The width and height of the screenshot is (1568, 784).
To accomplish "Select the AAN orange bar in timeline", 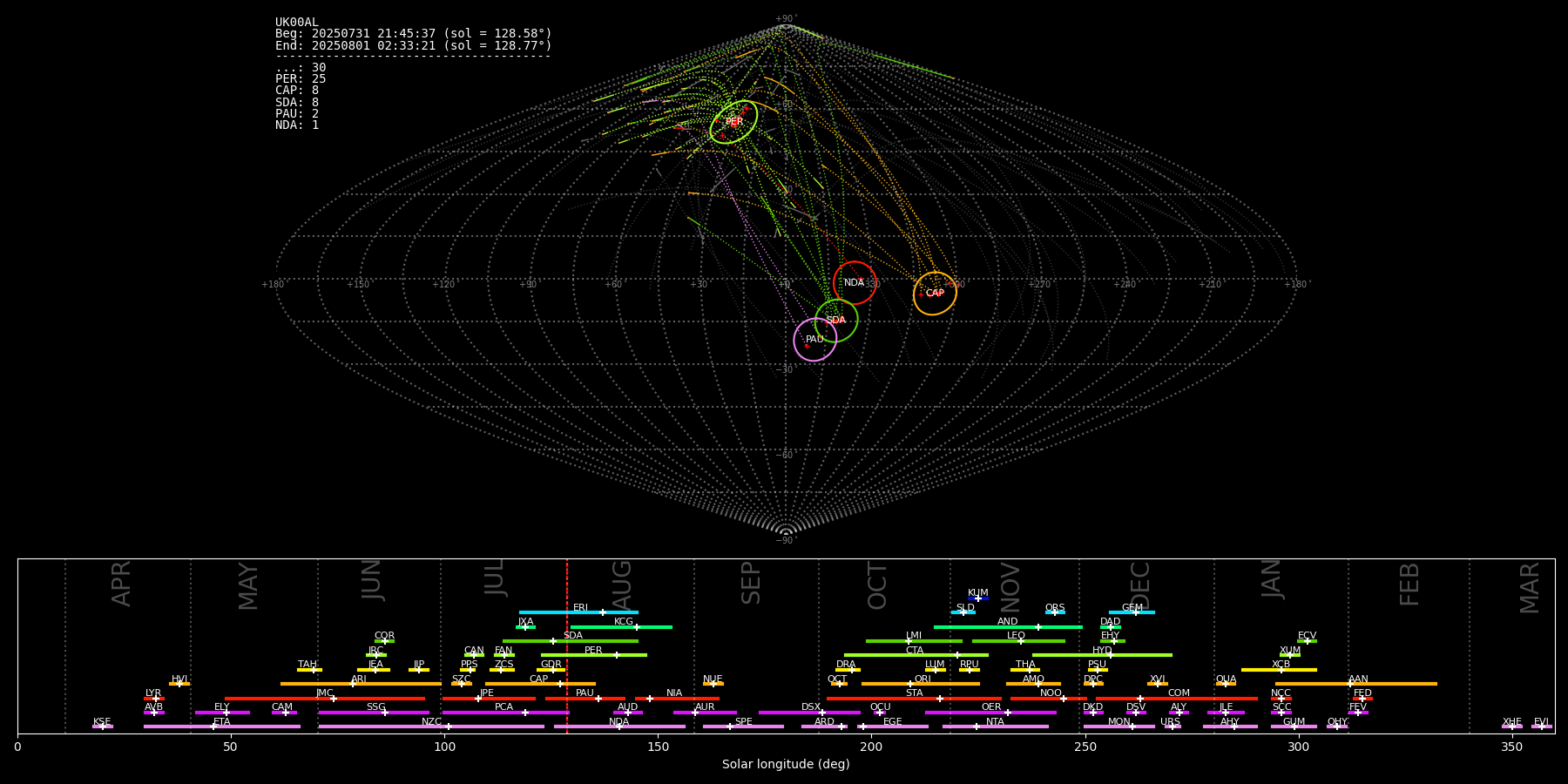I will (x=1356, y=684).
